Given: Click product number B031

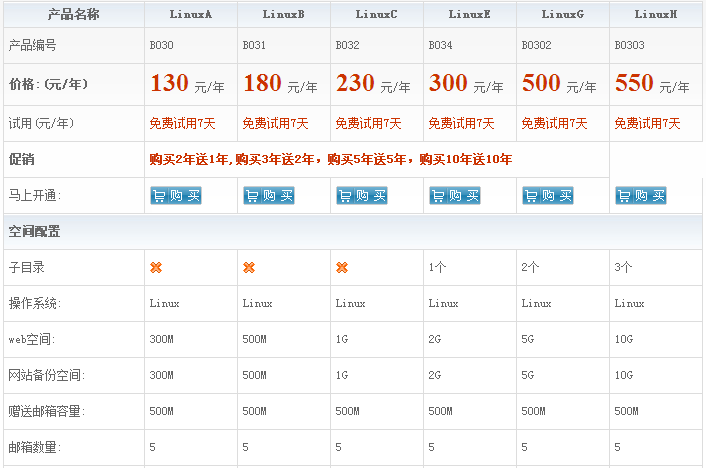Looking at the screenshot, I should (x=254, y=45).
